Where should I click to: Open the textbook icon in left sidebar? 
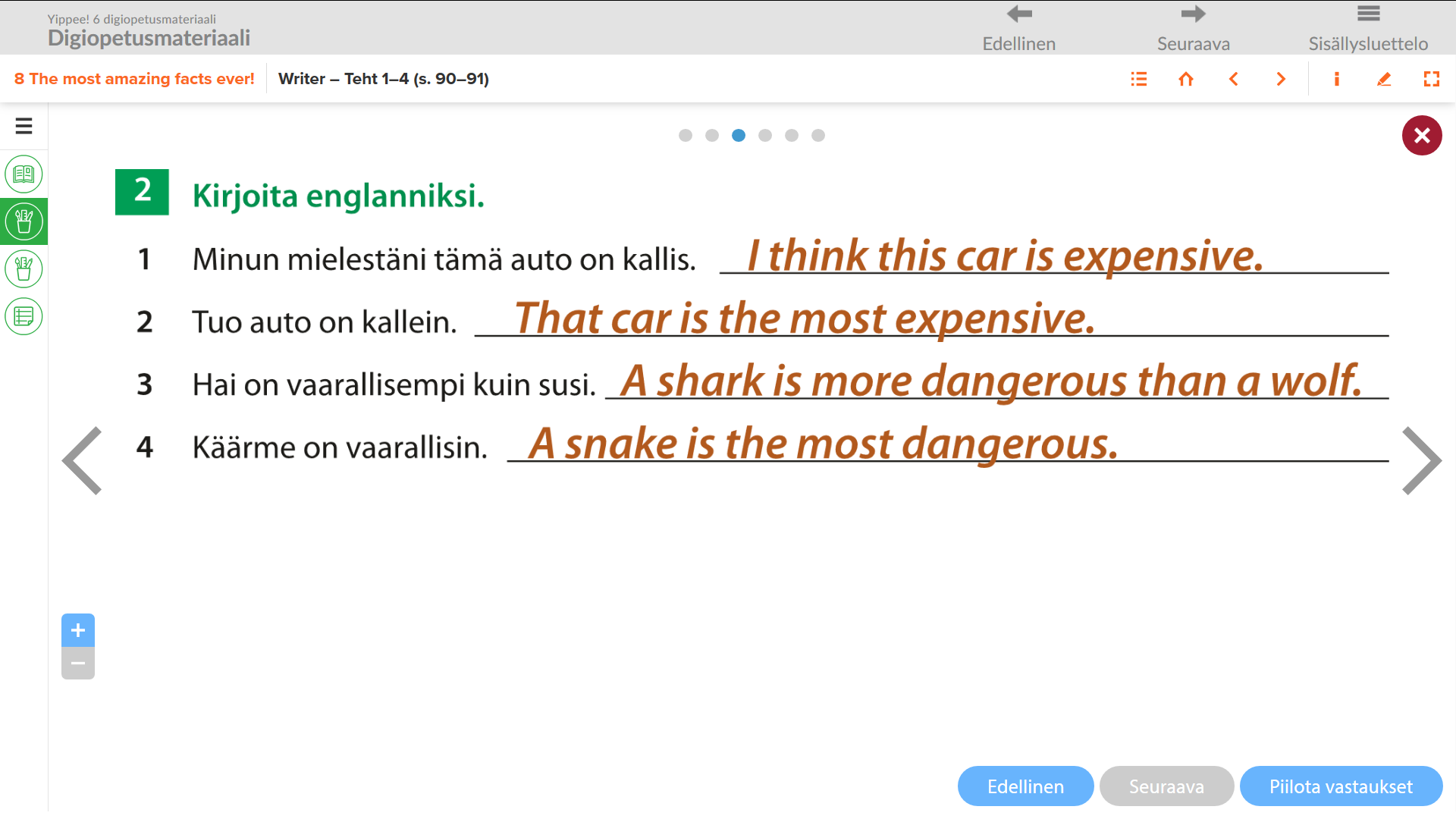[x=24, y=174]
